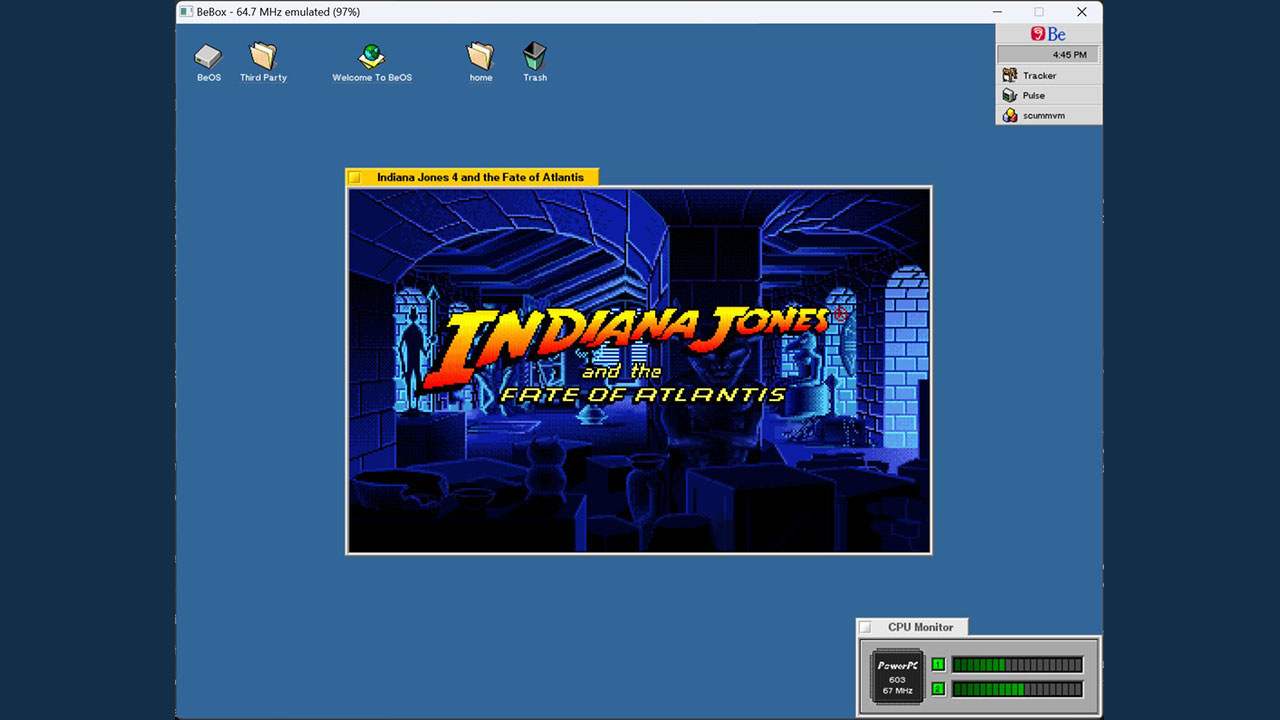Screen dimensions: 1280x720
Task: Click the CPU 1 activity bar
Action: tap(1017, 665)
